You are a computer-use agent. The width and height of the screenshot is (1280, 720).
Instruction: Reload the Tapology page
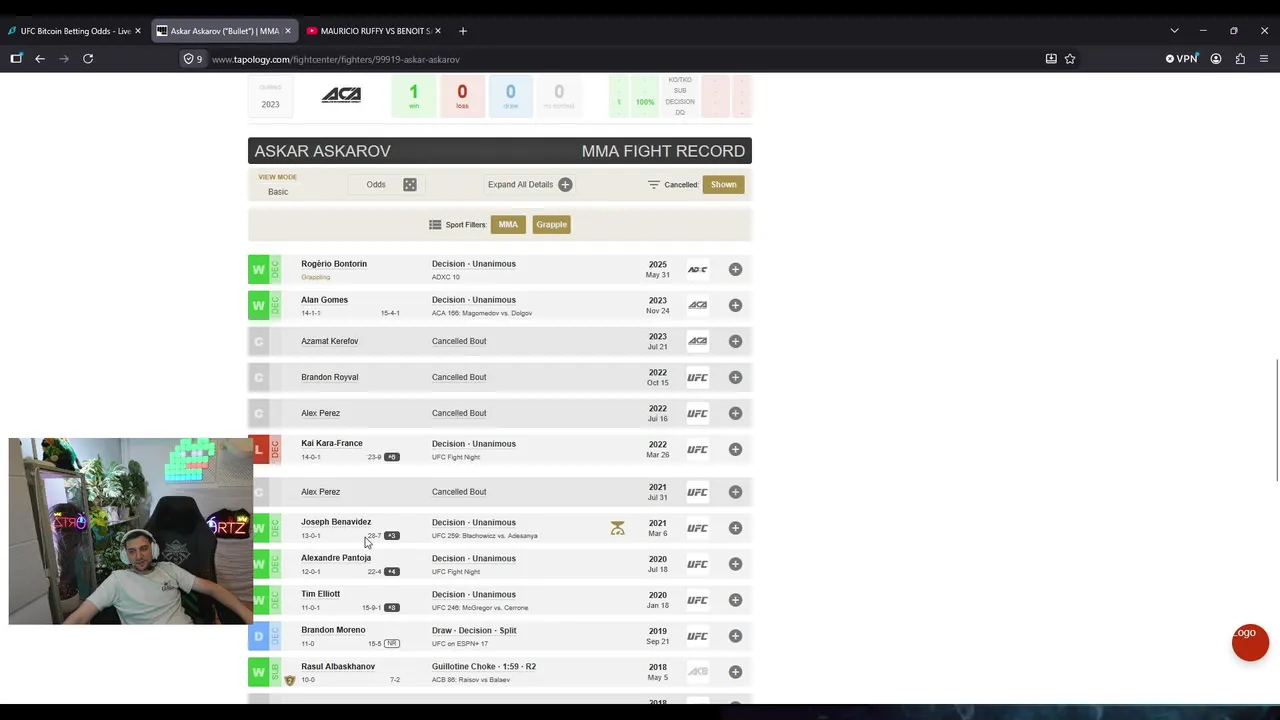click(88, 59)
